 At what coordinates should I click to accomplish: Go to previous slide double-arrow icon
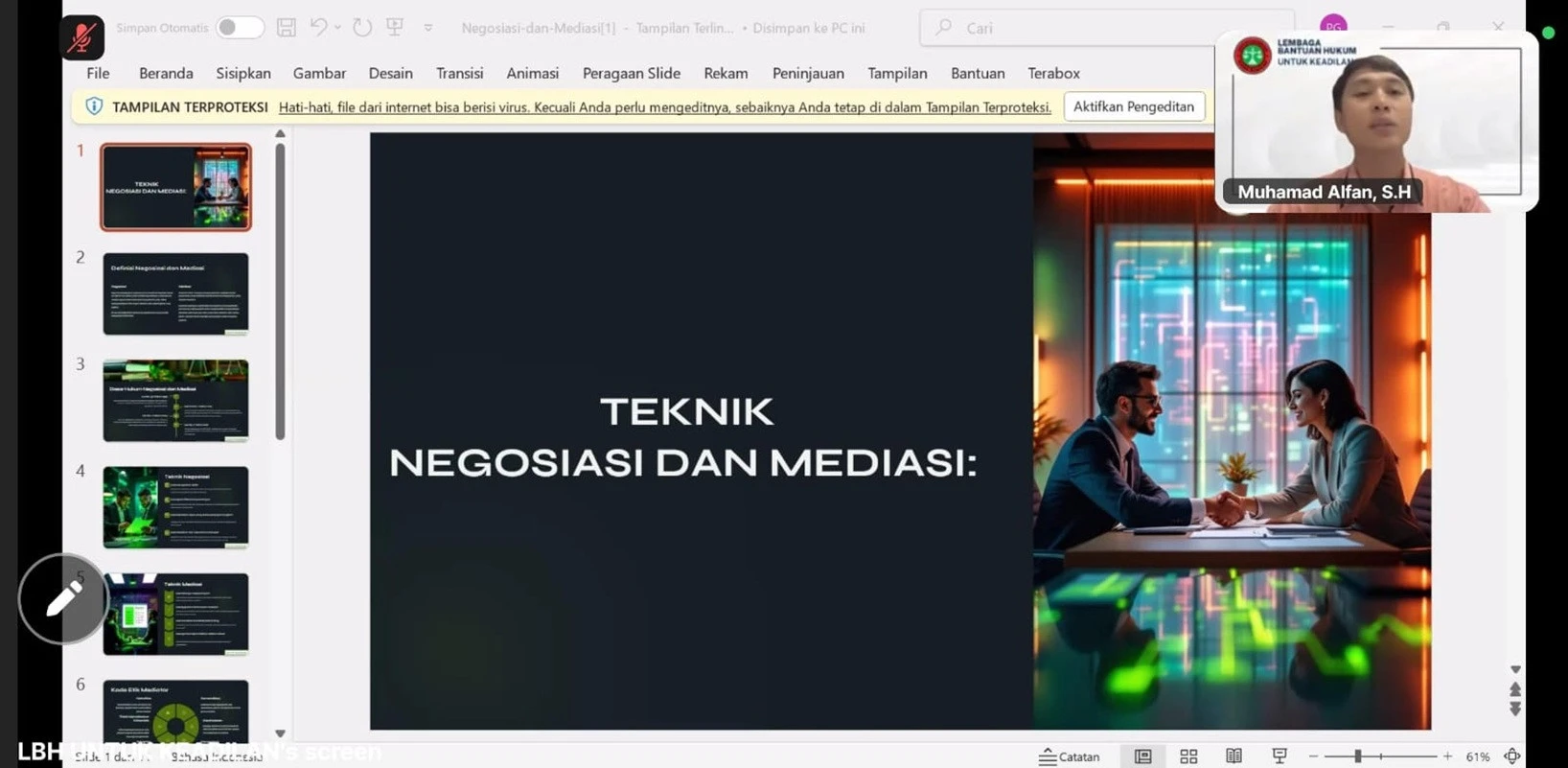[x=1515, y=689]
